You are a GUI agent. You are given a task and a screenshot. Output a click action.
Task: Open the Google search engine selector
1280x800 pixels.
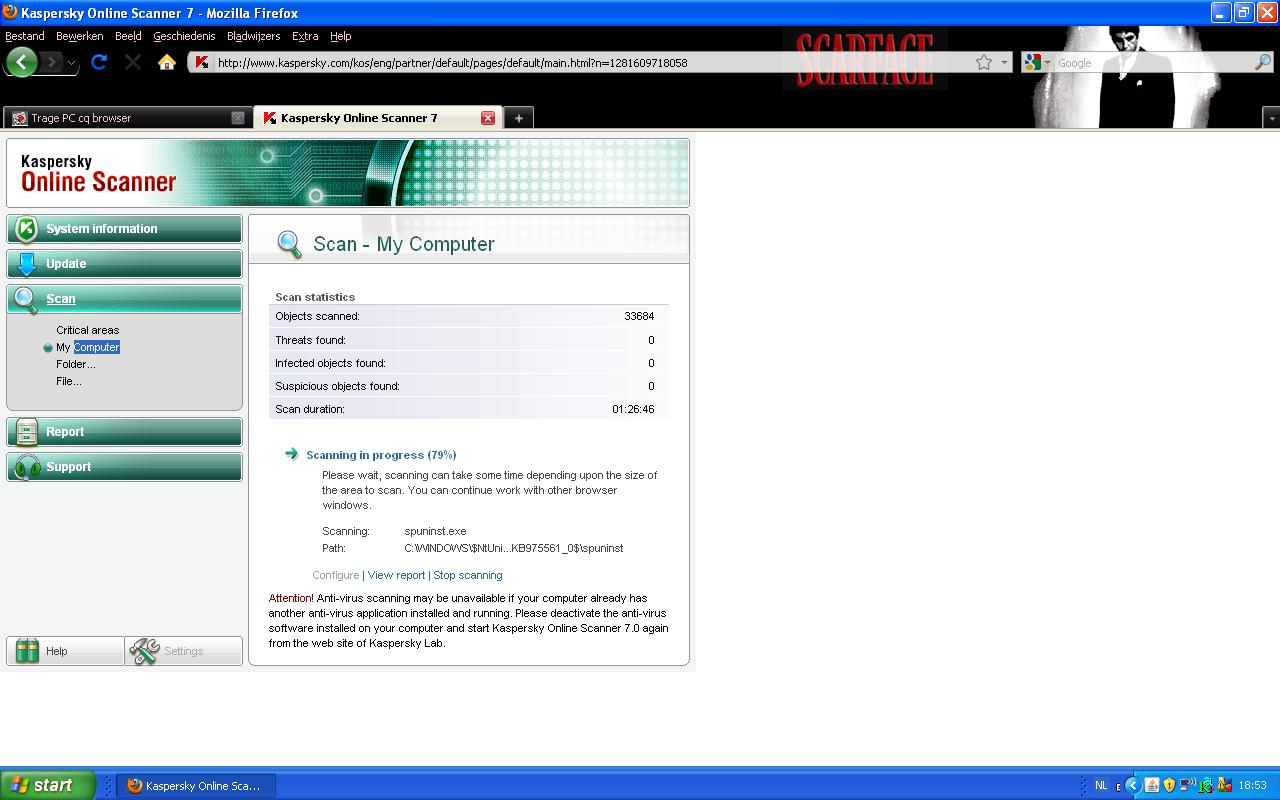[1037, 62]
